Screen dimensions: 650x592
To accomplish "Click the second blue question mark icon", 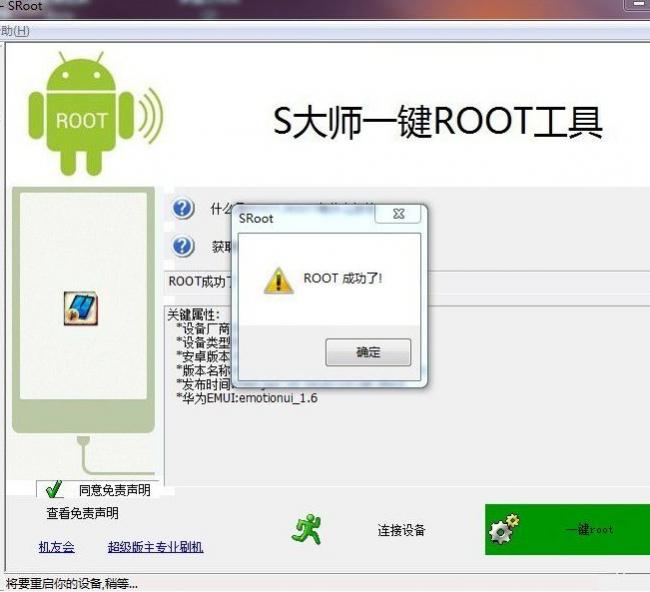I will (183, 246).
